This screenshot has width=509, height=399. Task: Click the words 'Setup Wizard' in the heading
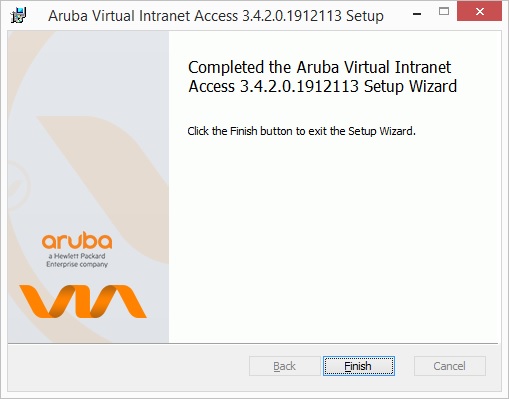tap(410, 86)
